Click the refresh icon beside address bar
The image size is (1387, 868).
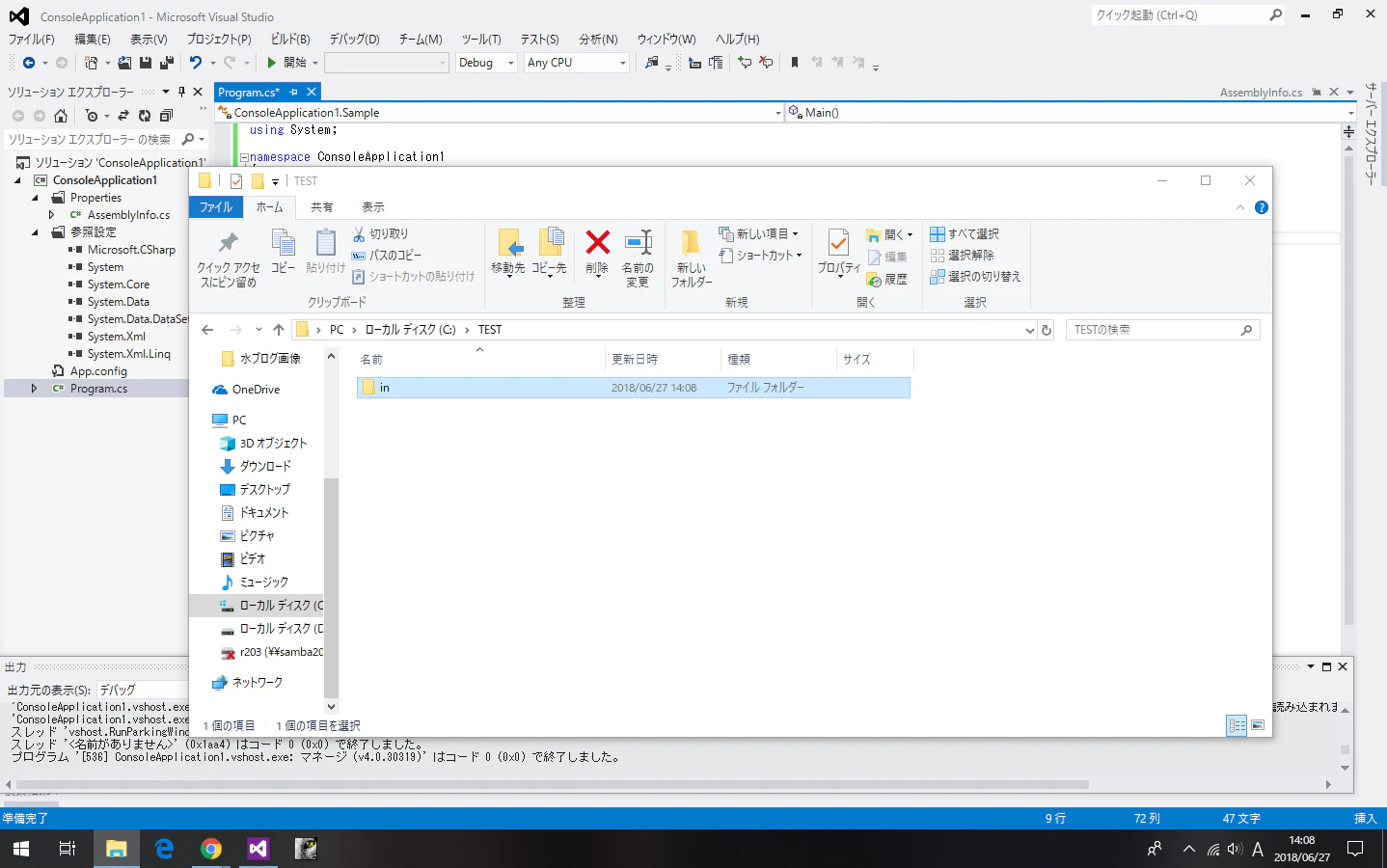pos(1047,330)
